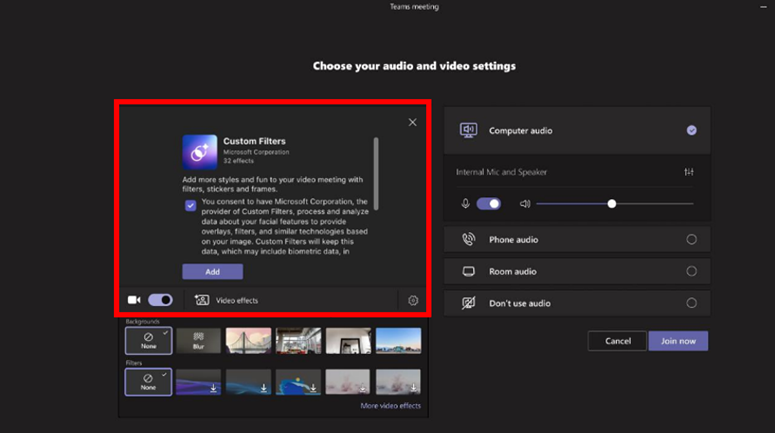
Task: Adjust the speaker volume slider
Action: point(614,204)
